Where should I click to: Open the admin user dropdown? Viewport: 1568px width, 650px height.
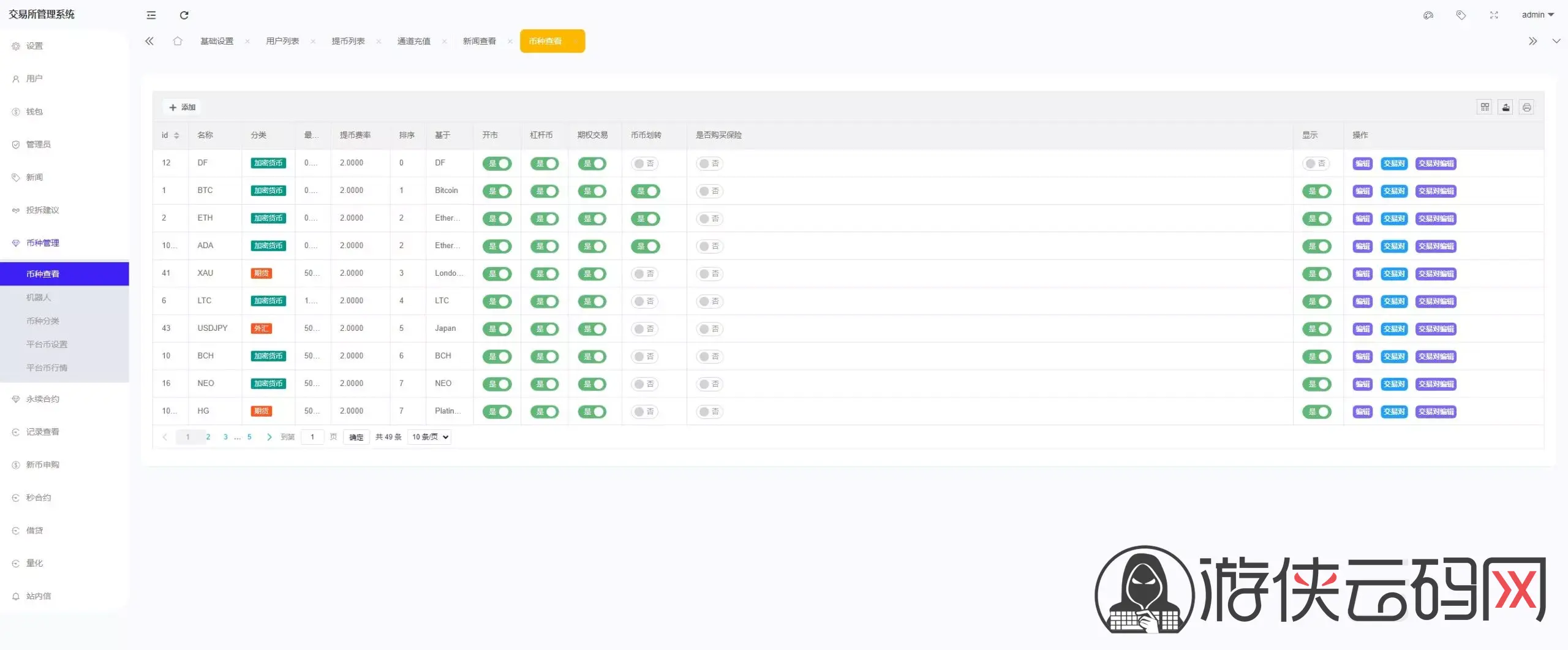(x=1537, y=15)
